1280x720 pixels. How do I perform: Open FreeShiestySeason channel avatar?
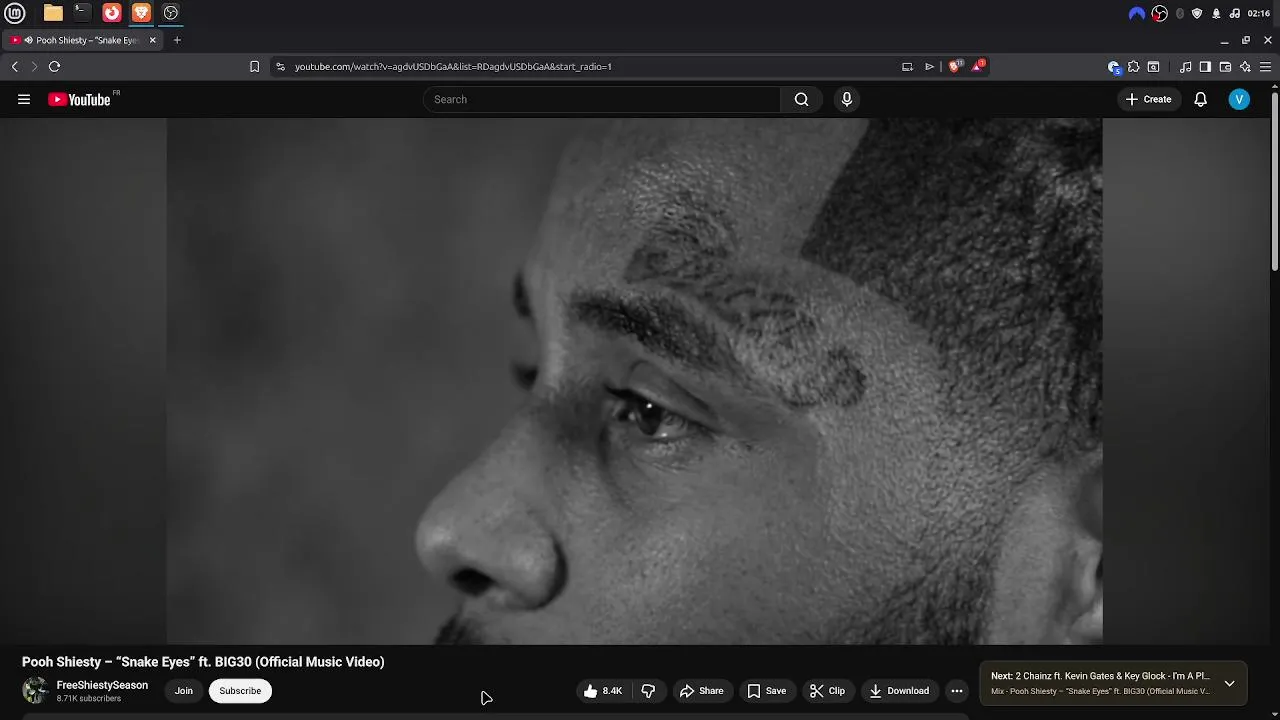point(35,691)
